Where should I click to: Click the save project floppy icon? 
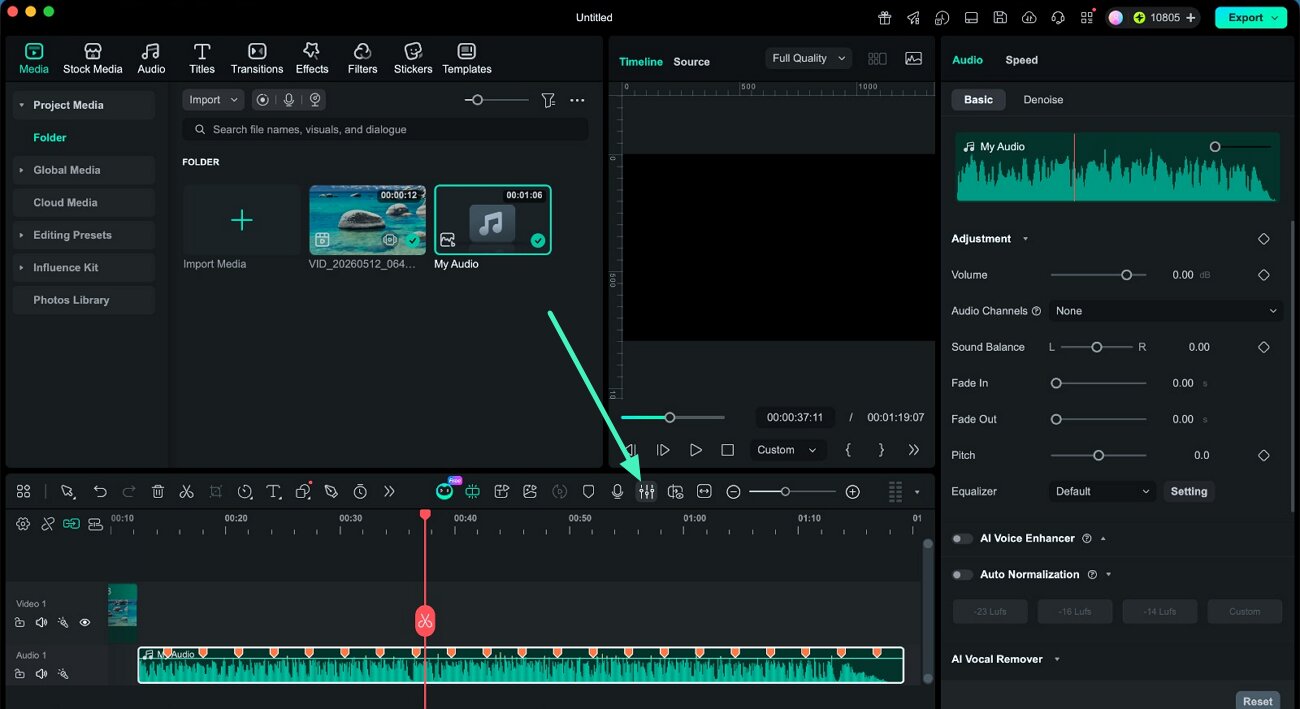pos(1000,18)
